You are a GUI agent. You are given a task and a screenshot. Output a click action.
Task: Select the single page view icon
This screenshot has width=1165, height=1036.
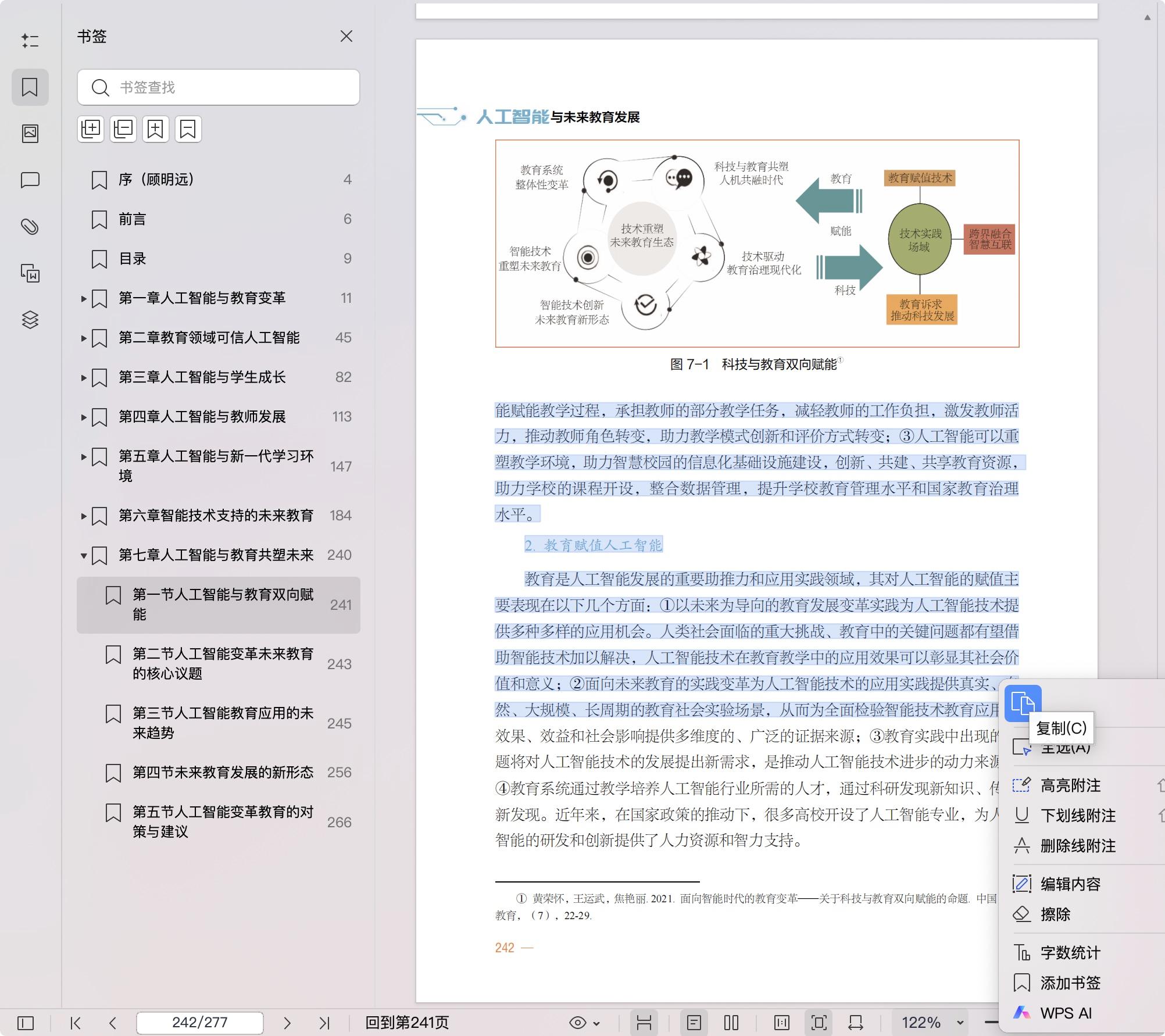point(696,1023)
